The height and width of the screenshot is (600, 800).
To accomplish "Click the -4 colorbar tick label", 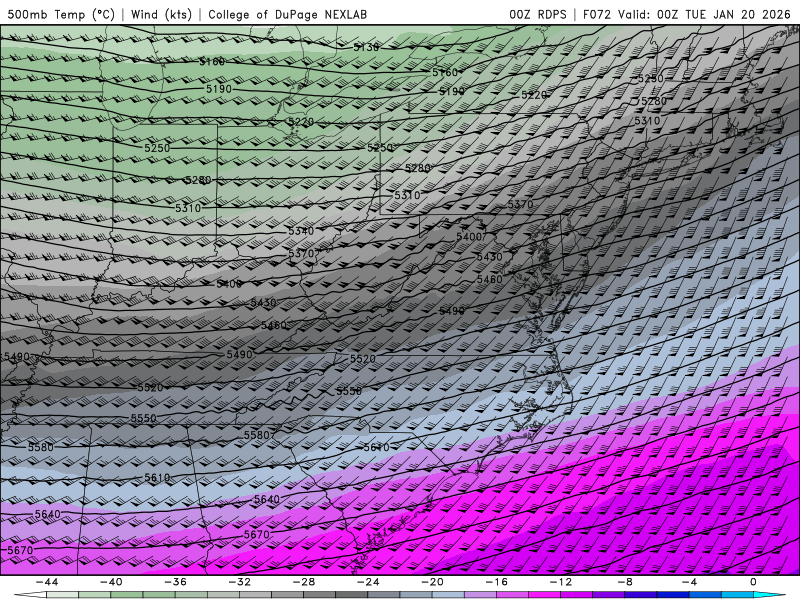I will 690,582.
